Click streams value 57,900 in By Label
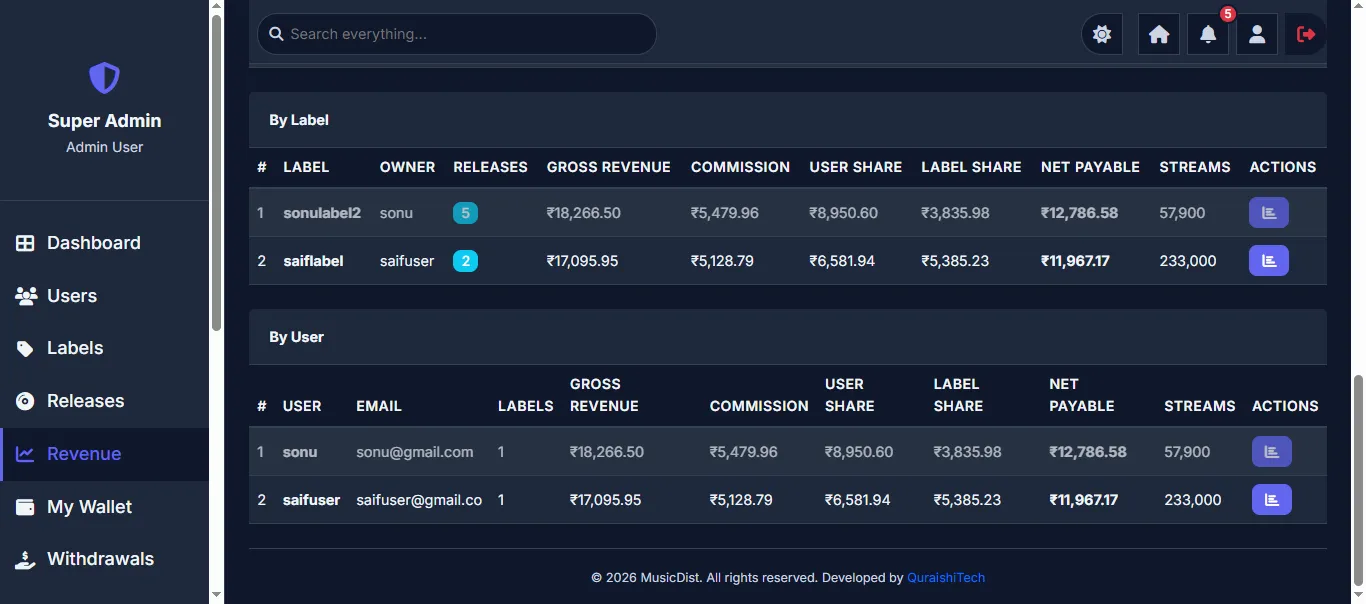Image resolution: width=1366 pixels, height=604 pixels. click(x=1182, y=213)
